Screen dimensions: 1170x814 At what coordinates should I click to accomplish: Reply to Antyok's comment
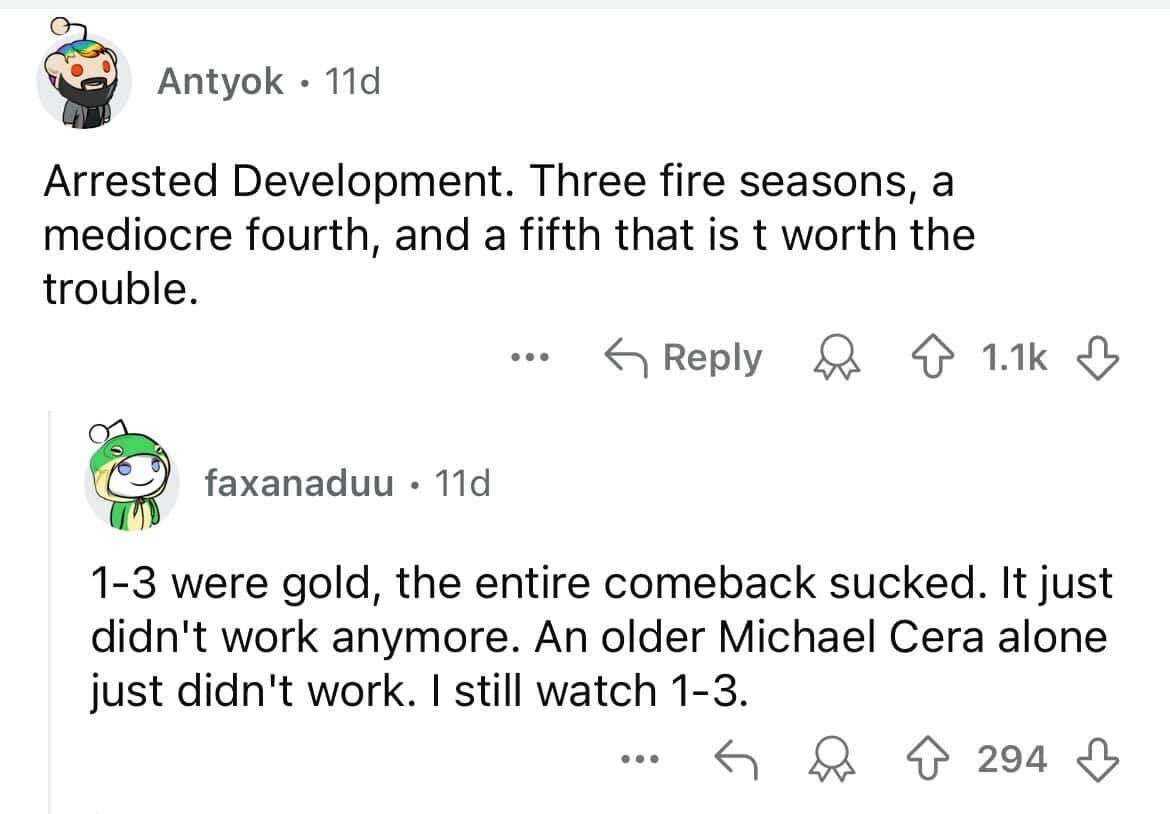point(685,357)
